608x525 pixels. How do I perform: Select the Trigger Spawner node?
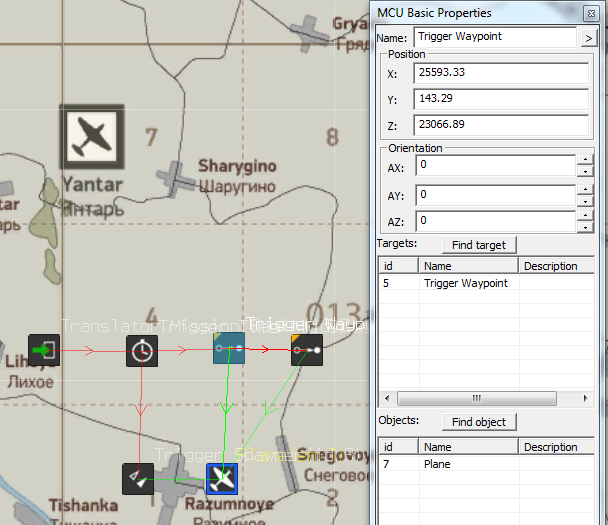pyautogui.click(x=138, y=479)
